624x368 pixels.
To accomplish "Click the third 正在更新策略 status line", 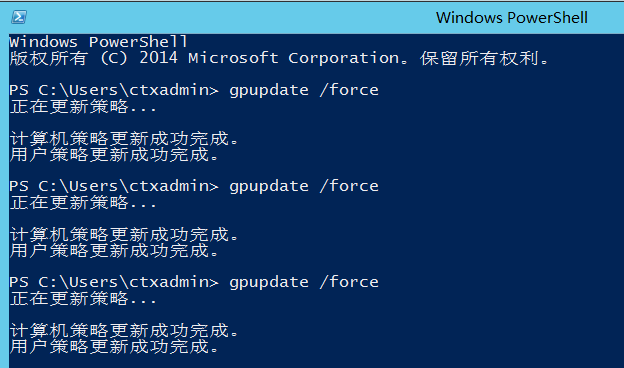I will [x=83, y=298].
